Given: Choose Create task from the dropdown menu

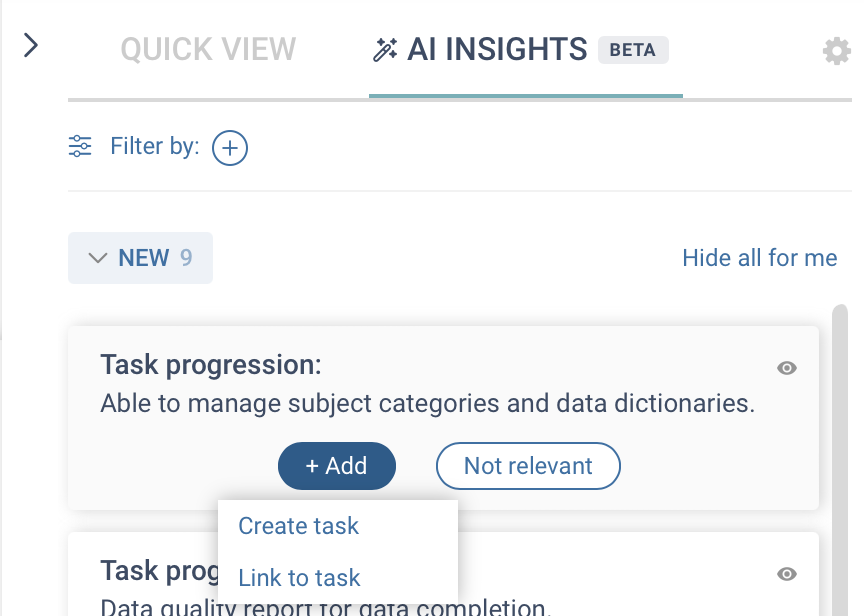Looking at the screenshot, I should click(298, 526).
